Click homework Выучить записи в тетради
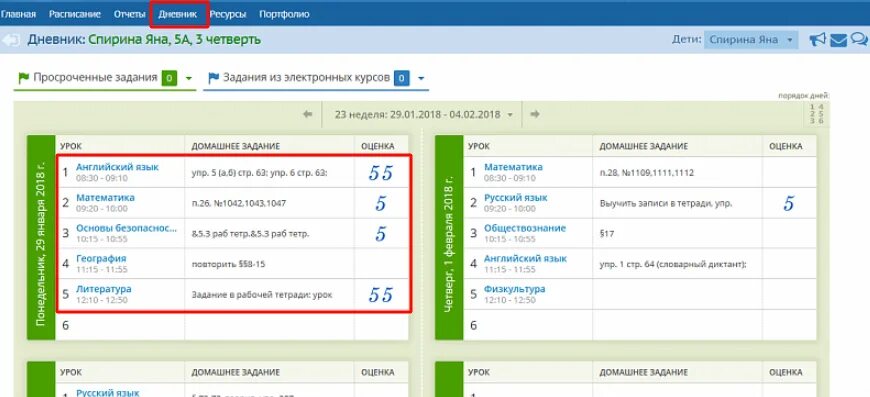The image size is (870, 397). pos(666,203)
